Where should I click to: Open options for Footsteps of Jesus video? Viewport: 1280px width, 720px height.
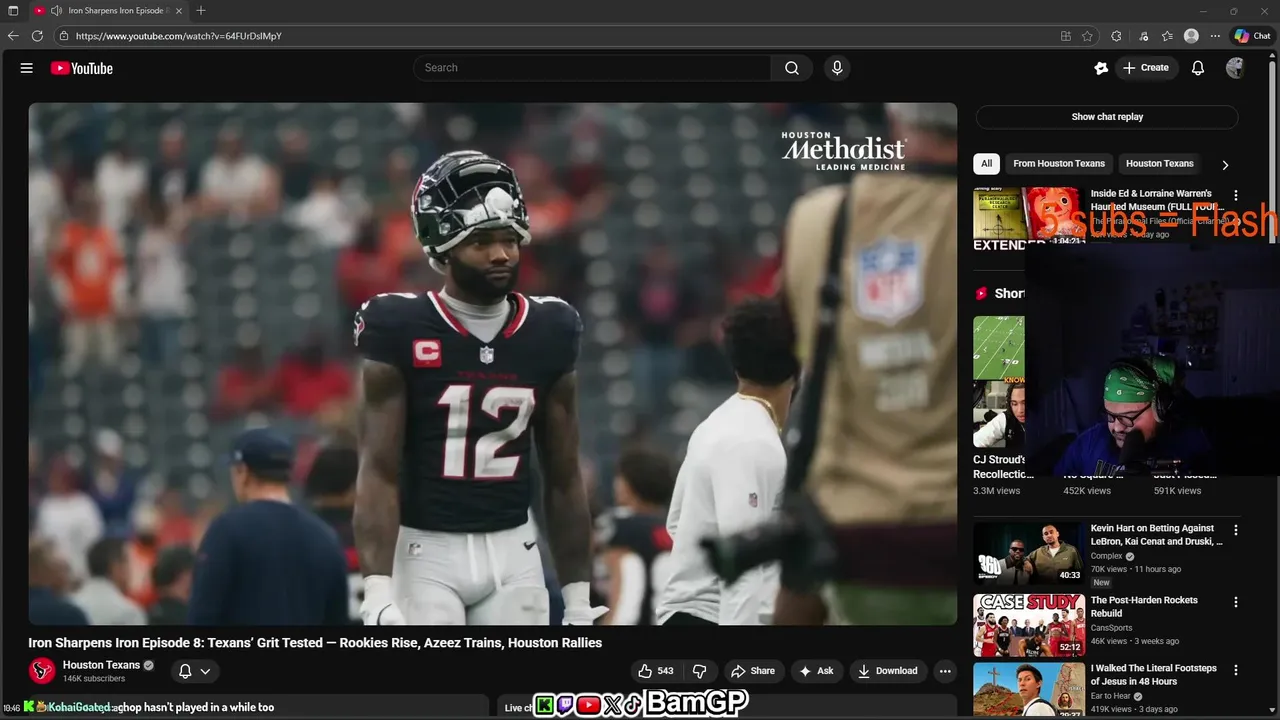1236,670
